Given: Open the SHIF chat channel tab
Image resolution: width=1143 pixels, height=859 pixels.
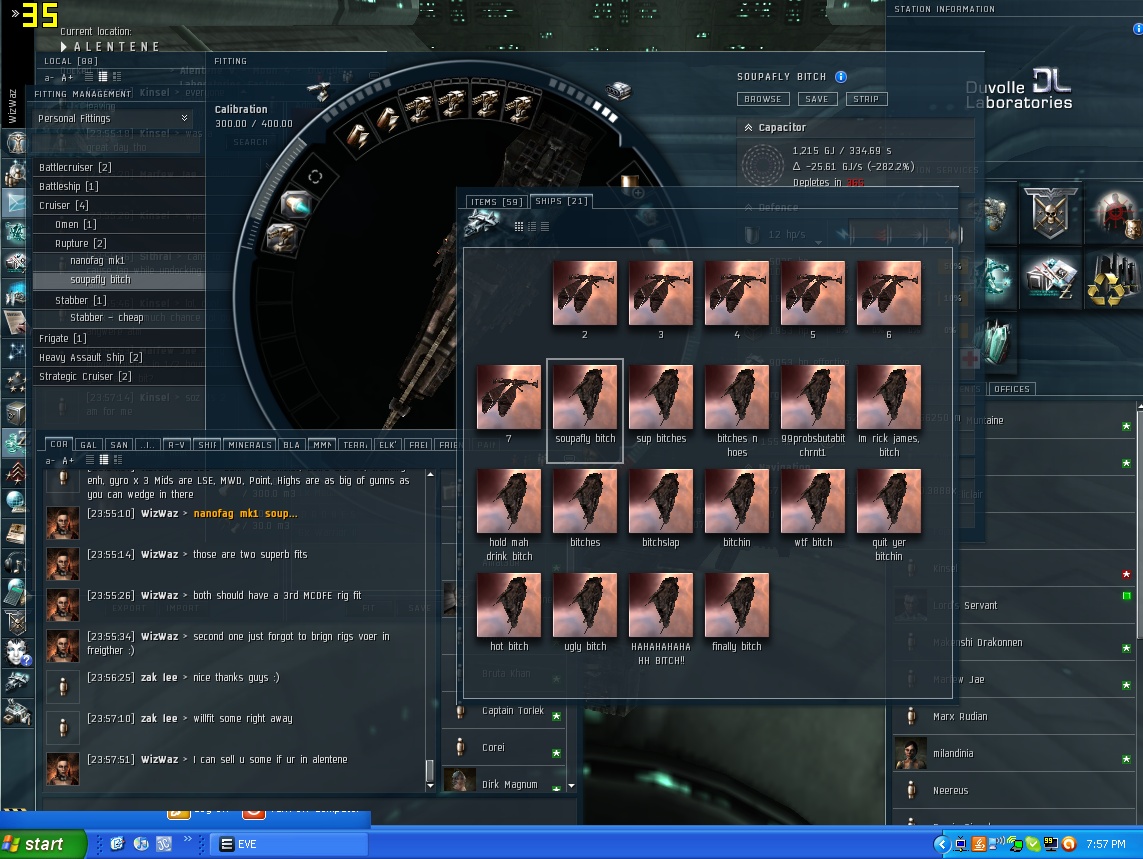Looking at the screenshot, I should point(208,445).
